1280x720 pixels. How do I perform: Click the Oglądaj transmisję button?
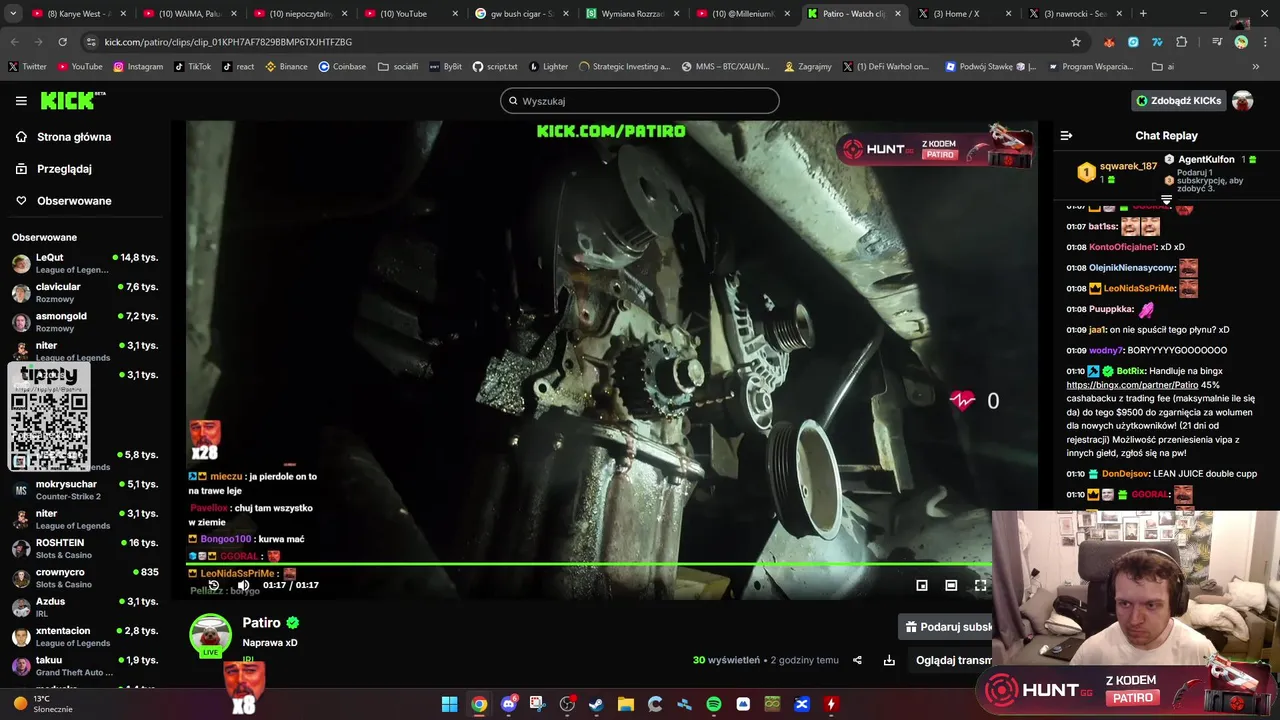[x=950, y=660]
